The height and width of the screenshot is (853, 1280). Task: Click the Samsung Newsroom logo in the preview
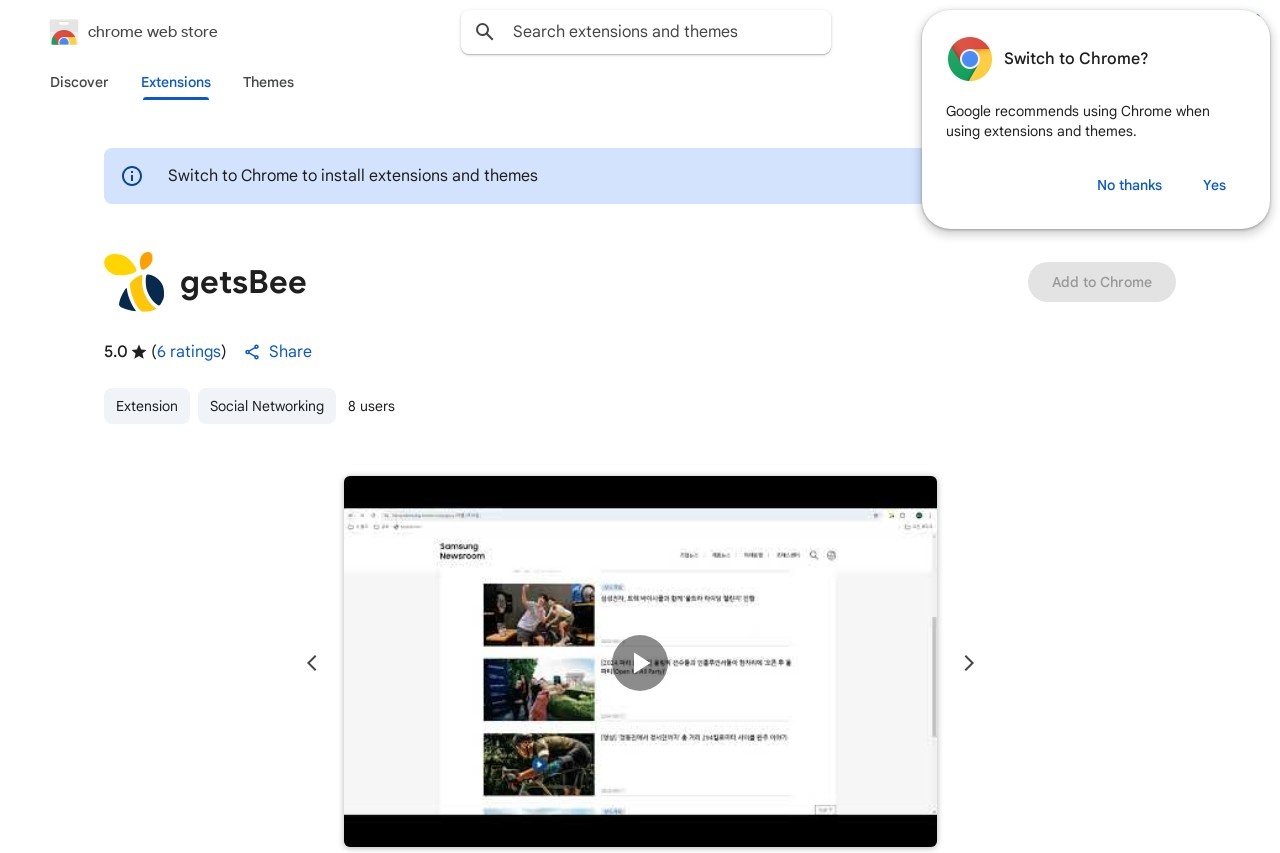coord(462,551)
